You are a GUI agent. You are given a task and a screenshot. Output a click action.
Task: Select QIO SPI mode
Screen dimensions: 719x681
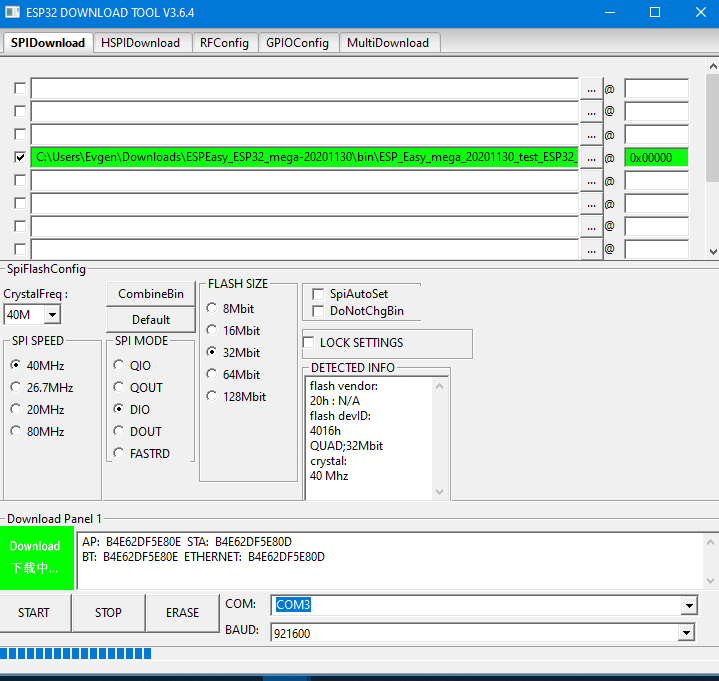click(x=132, y=365)
